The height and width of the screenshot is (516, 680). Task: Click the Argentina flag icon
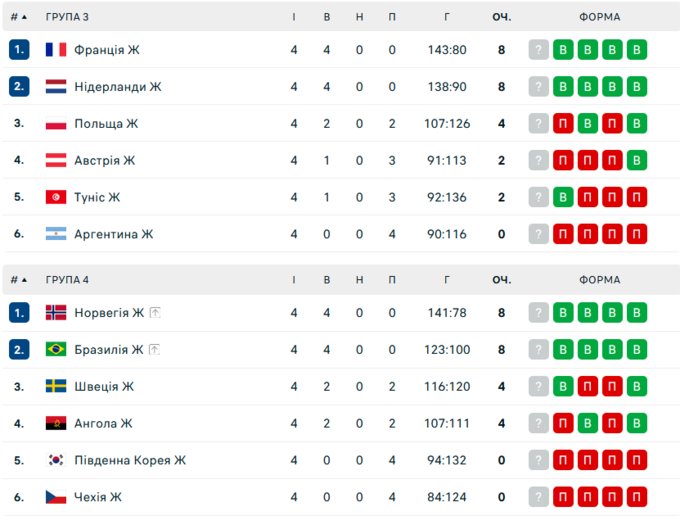(x=56, y=234)
